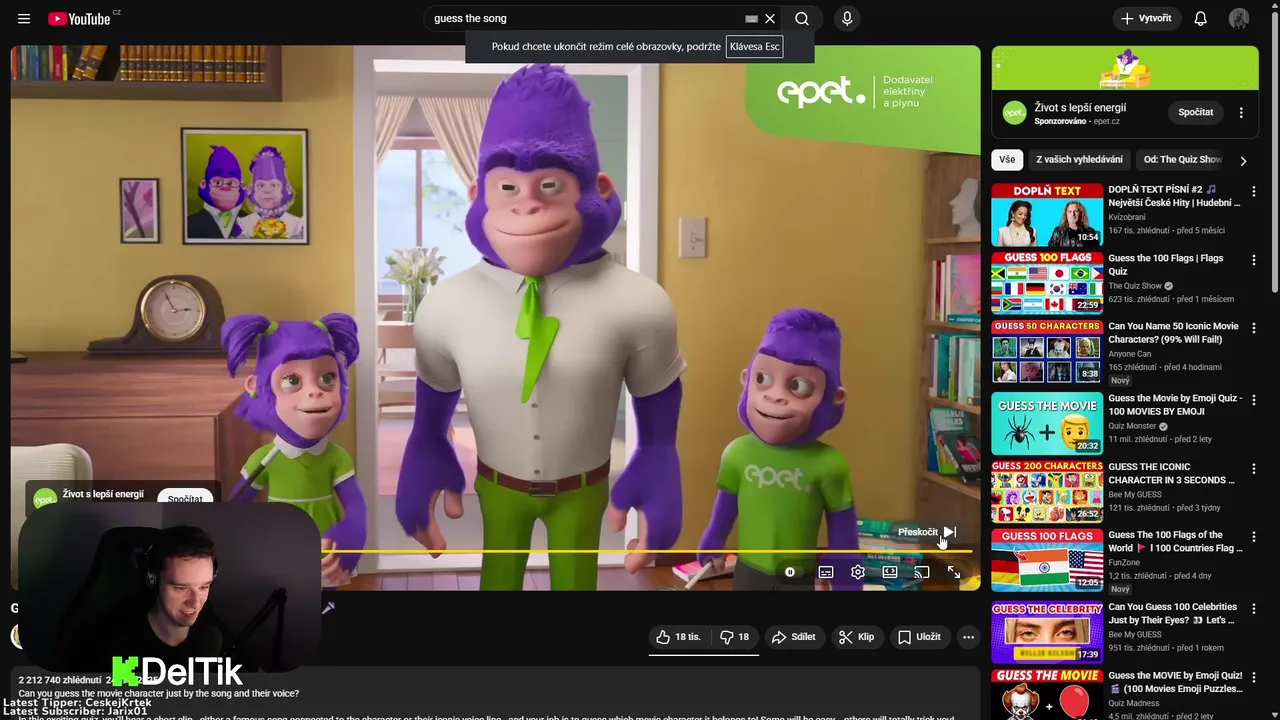Screen dimensions: 1280x720
Task: Open 'Can You Name 50 Iconic Movie Characters' thumbnail
Action: pyautogui.click(x=1047, y=352)
